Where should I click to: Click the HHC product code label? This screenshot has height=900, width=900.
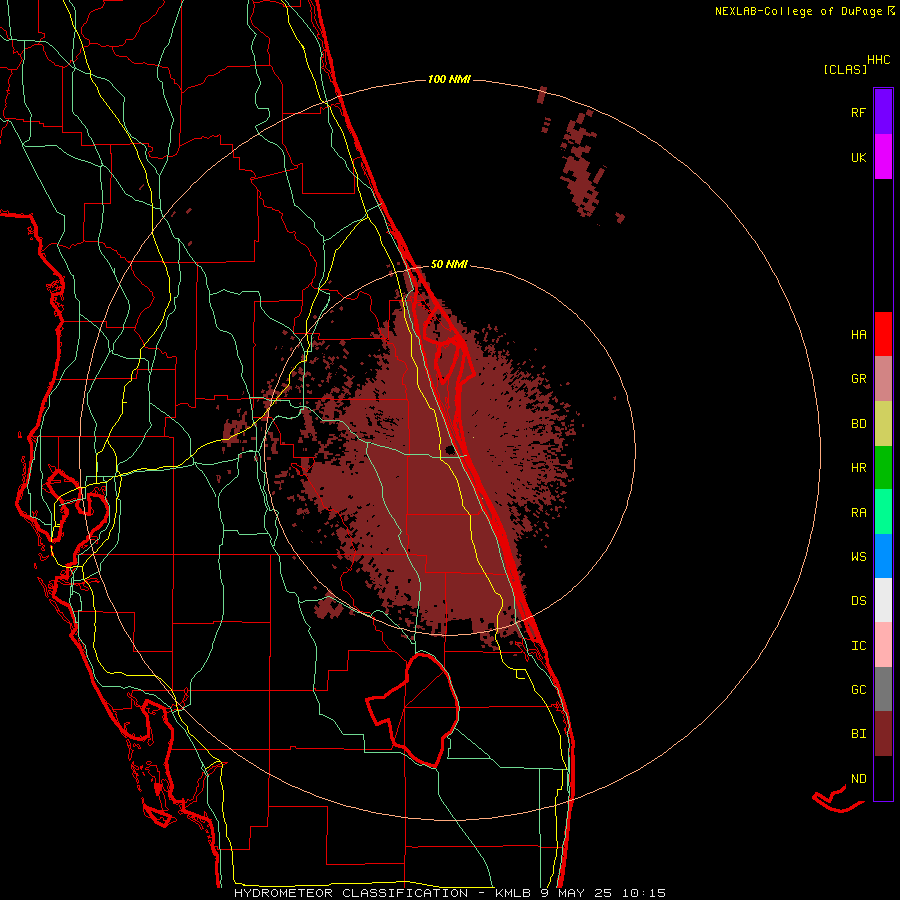click(x=878, y=60)
